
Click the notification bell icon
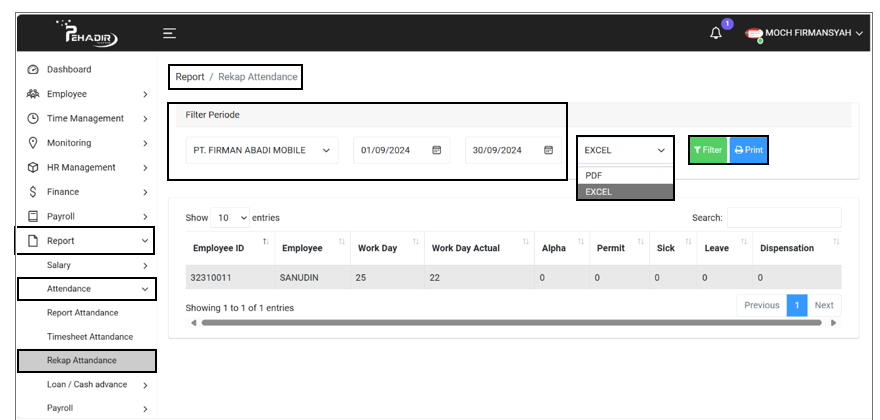point(715,33)
